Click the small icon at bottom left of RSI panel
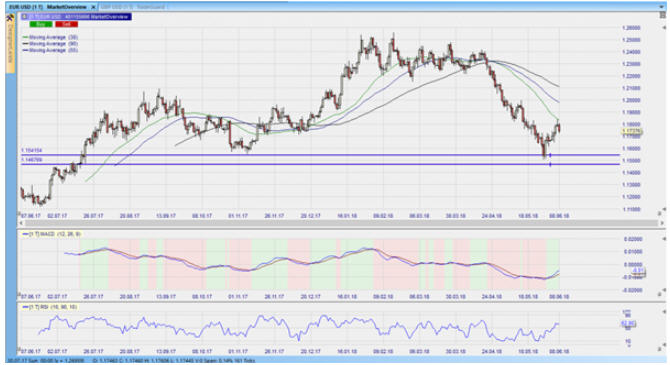 19,349
